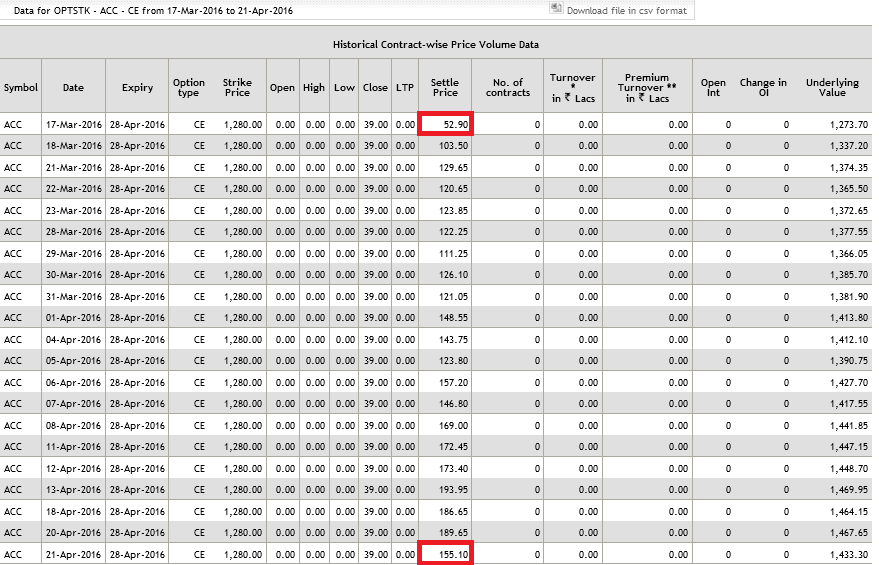Click the Data for OPTSTK - ACC heading
The width and height of the screenshot is (879, 565).
[x=153, y=11]
